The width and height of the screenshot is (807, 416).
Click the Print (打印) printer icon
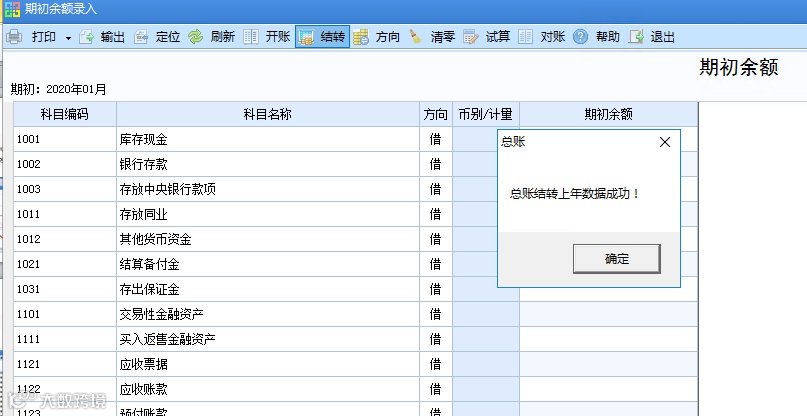coord(14,37)
